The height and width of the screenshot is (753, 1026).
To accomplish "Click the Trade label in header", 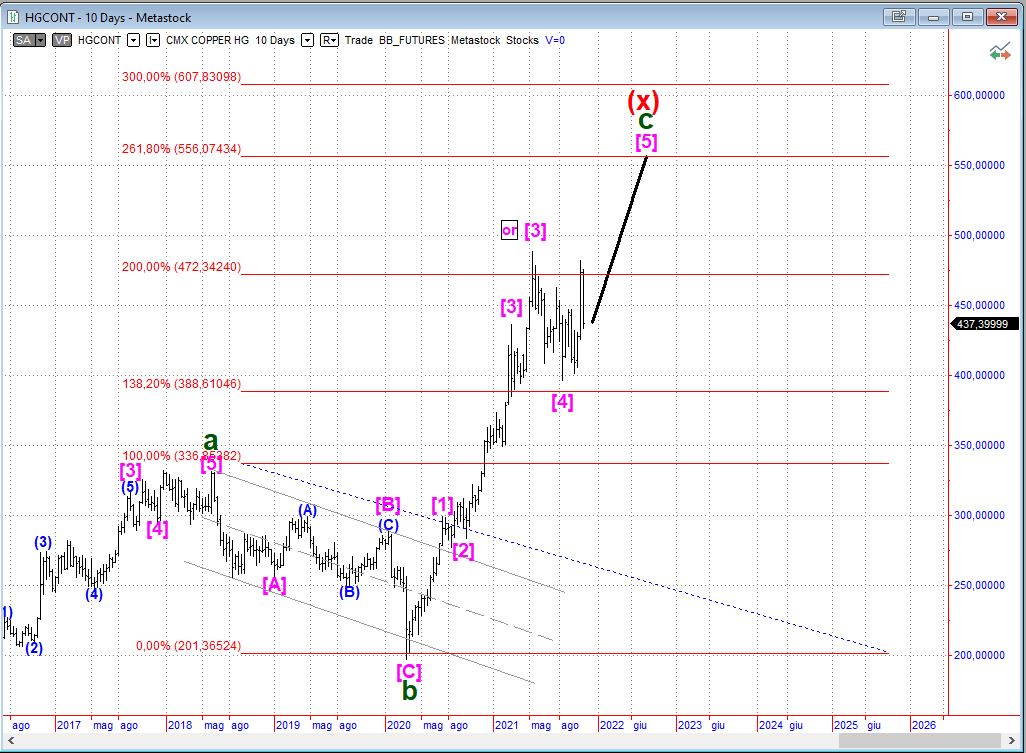I will point(358,40).
